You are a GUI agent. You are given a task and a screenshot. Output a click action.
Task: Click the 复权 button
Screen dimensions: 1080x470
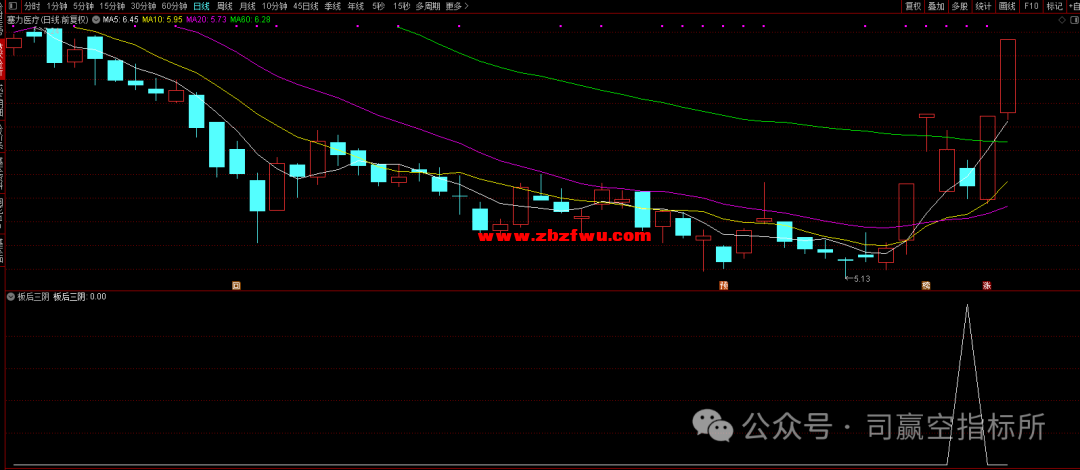tap(913, 6)
